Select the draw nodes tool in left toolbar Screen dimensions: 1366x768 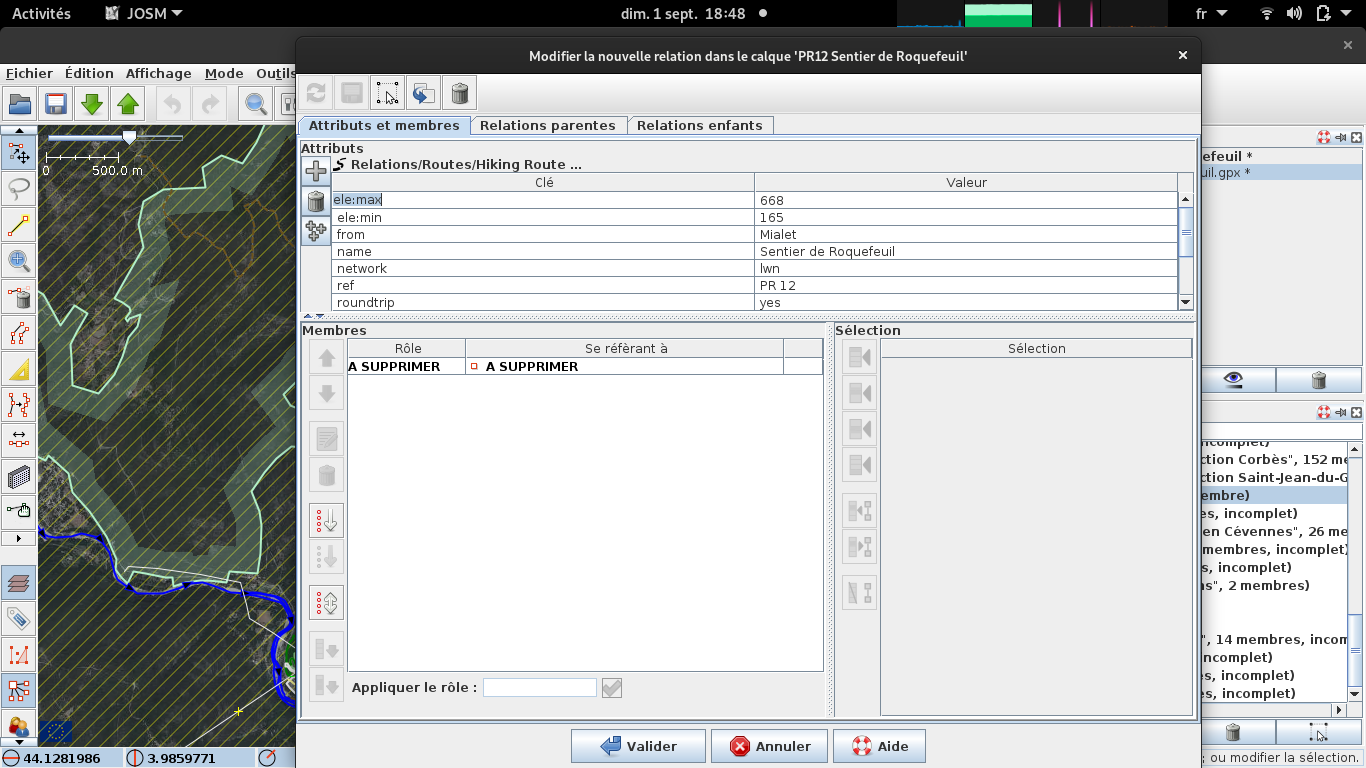pos(18,225)
